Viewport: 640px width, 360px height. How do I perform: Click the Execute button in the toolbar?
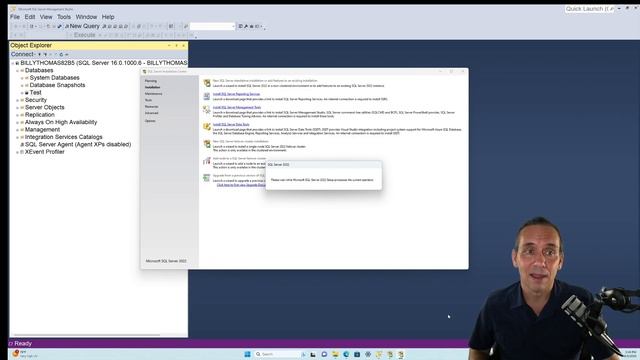[84, 35]
